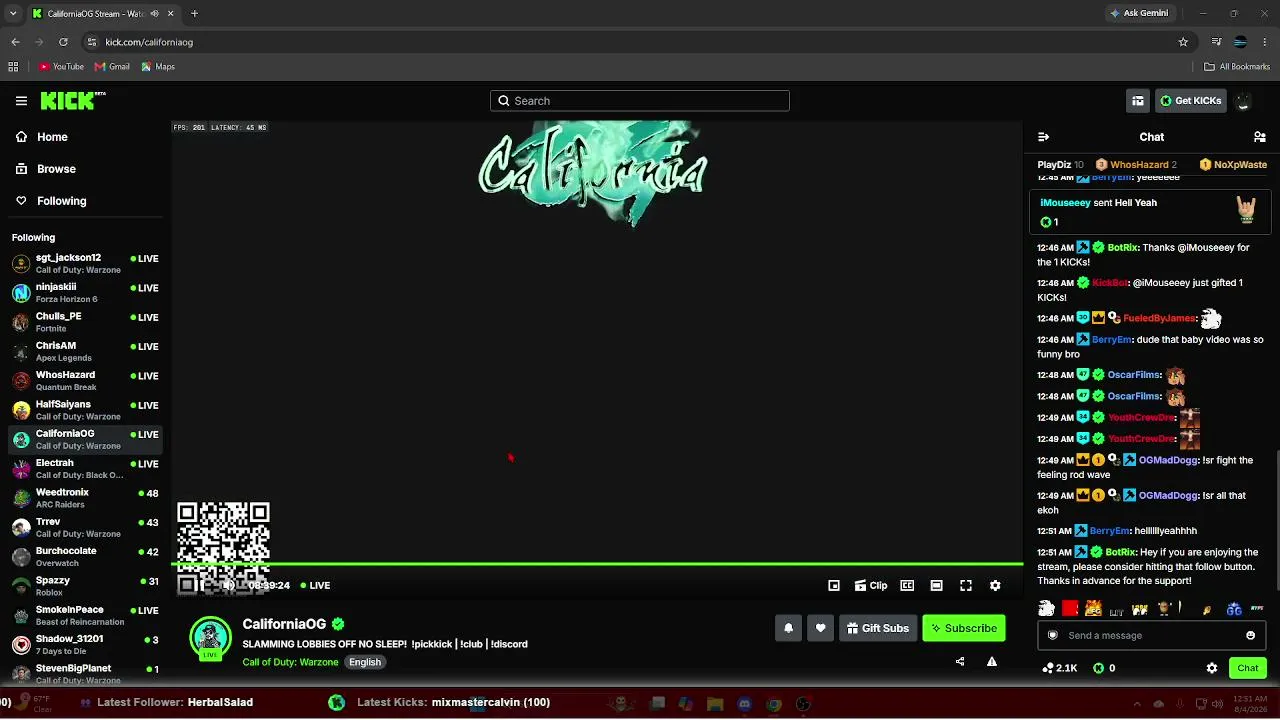Open chat settings gear
This screenshot has width=1280, height=720.
coord(1212,668)
